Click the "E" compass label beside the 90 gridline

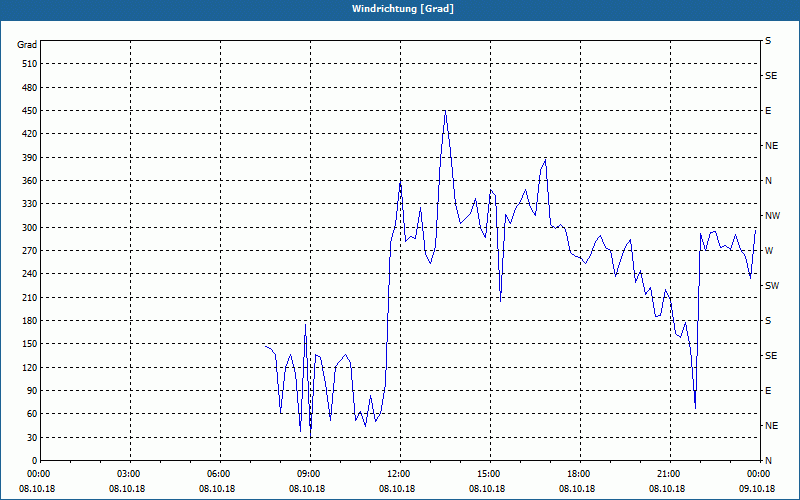pyautogui.click(x=768, y=391)
